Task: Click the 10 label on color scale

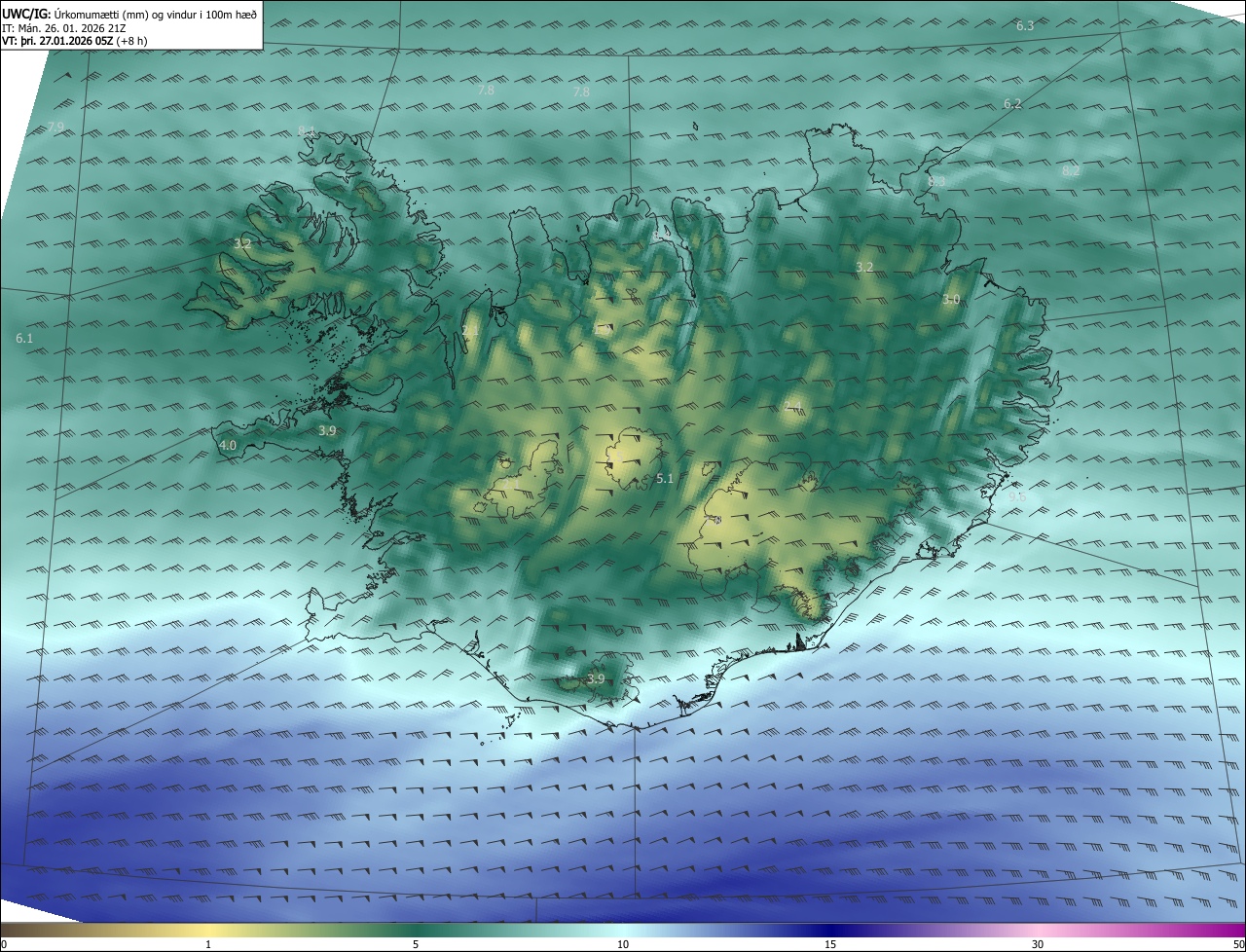Action: (x=623, y=944)
